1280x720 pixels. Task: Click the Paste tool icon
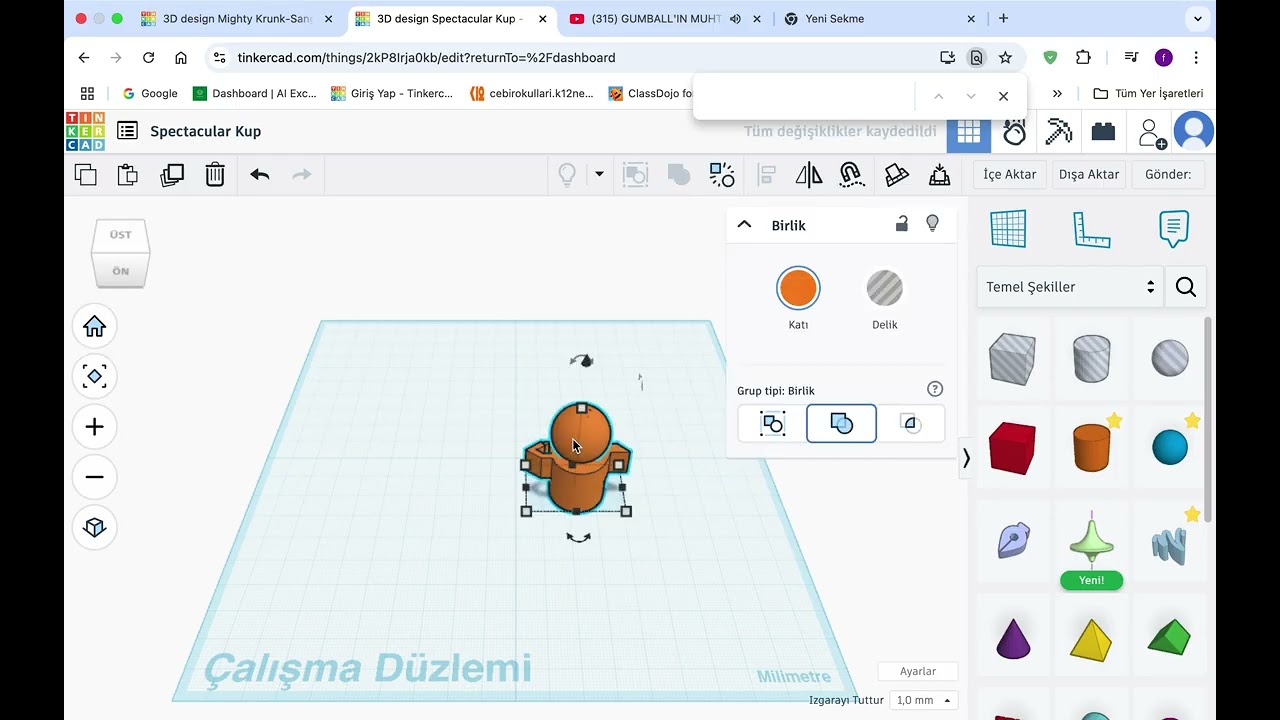(x=128, y=175)
